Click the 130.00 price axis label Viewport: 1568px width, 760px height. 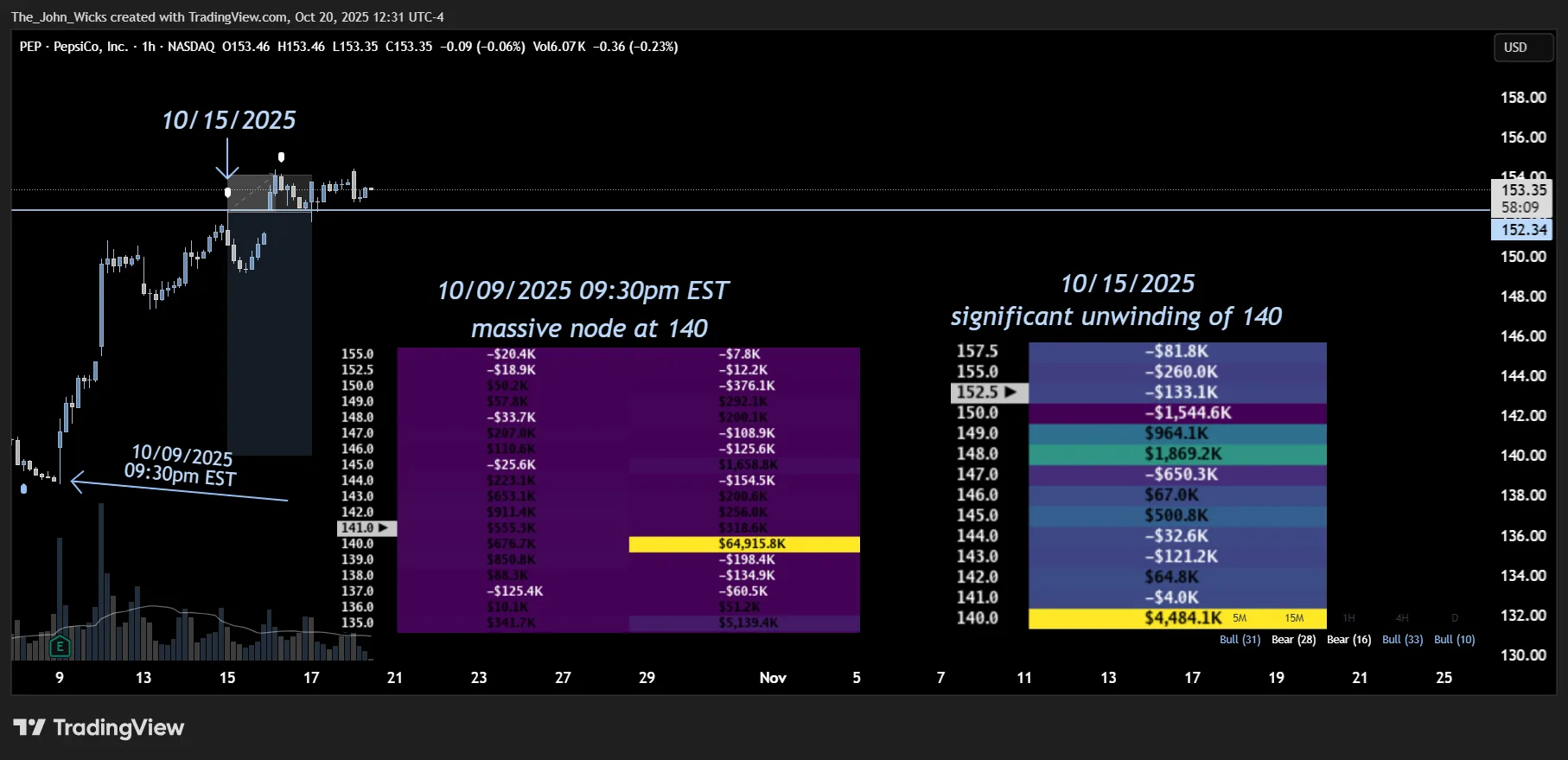point(1523,655)
